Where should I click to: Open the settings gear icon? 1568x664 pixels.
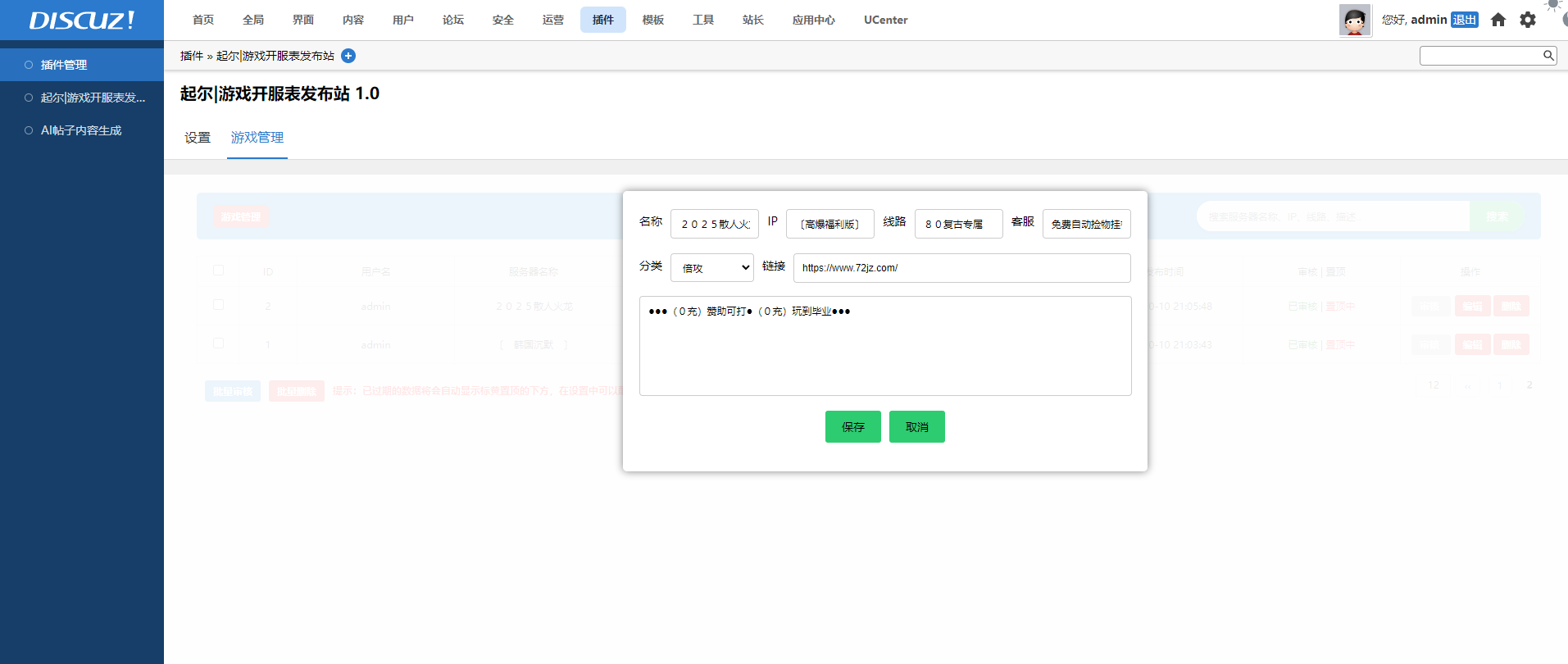1528,20
